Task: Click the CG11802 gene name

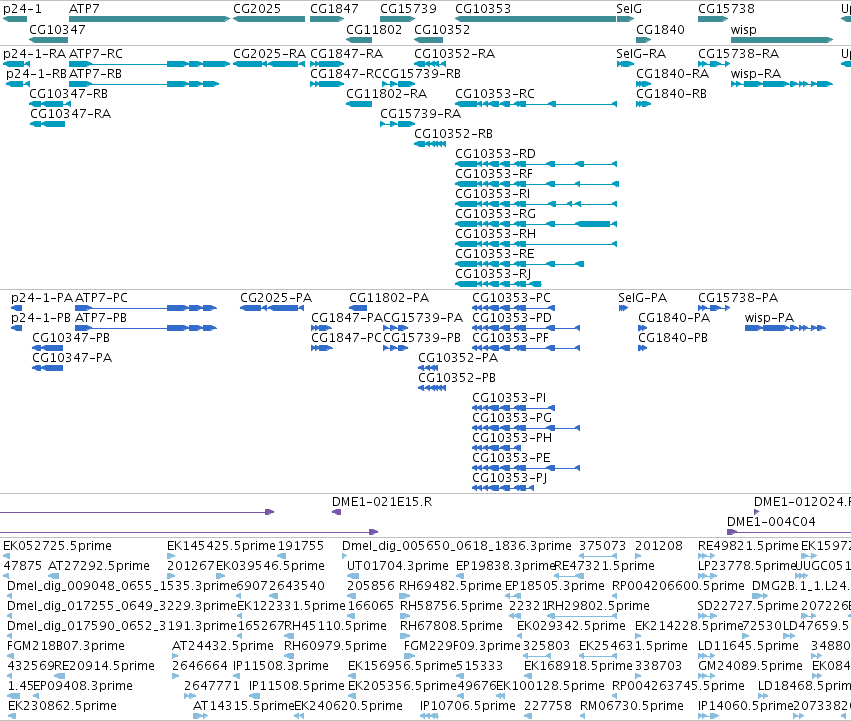Action: tap(374, 30)
